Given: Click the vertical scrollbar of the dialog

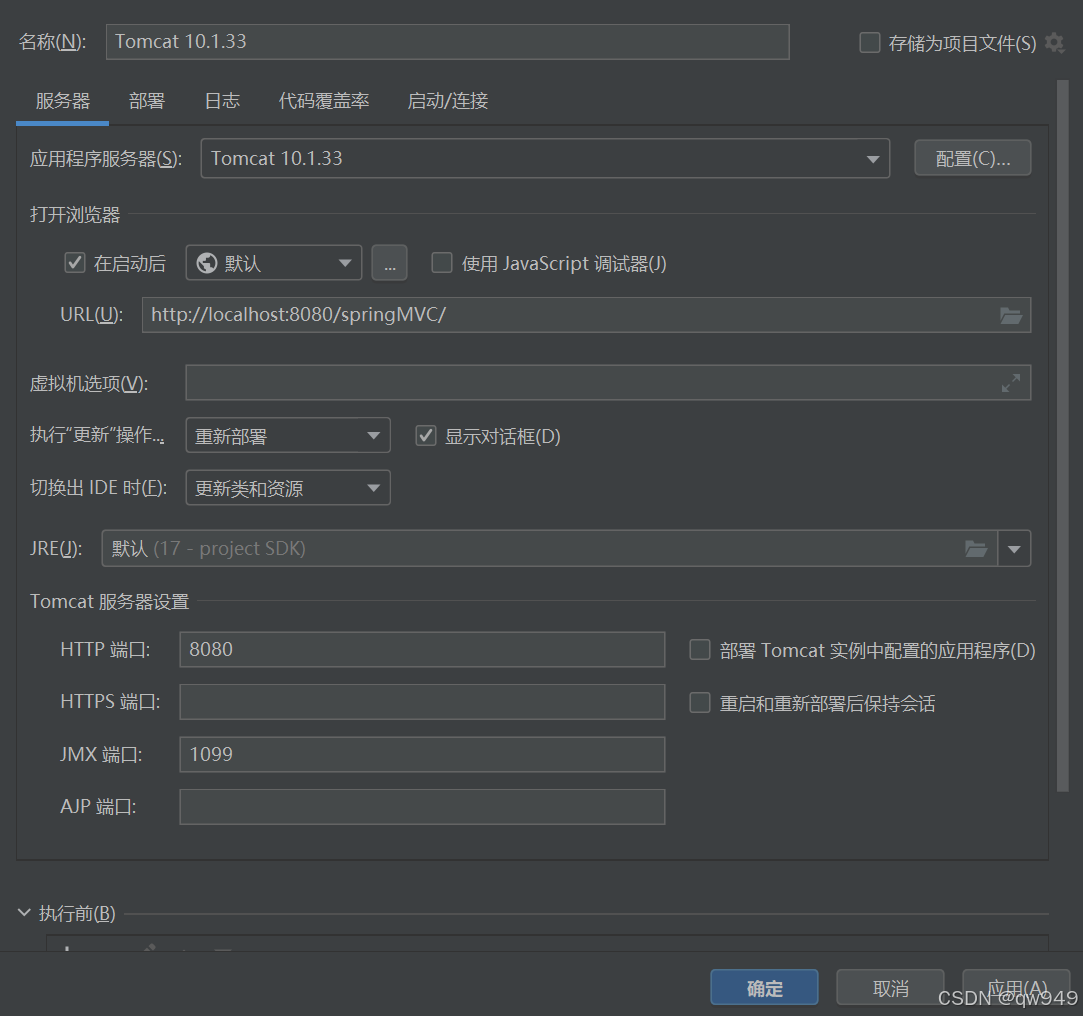Looking at the screenshot, I should pos(1062,435).
